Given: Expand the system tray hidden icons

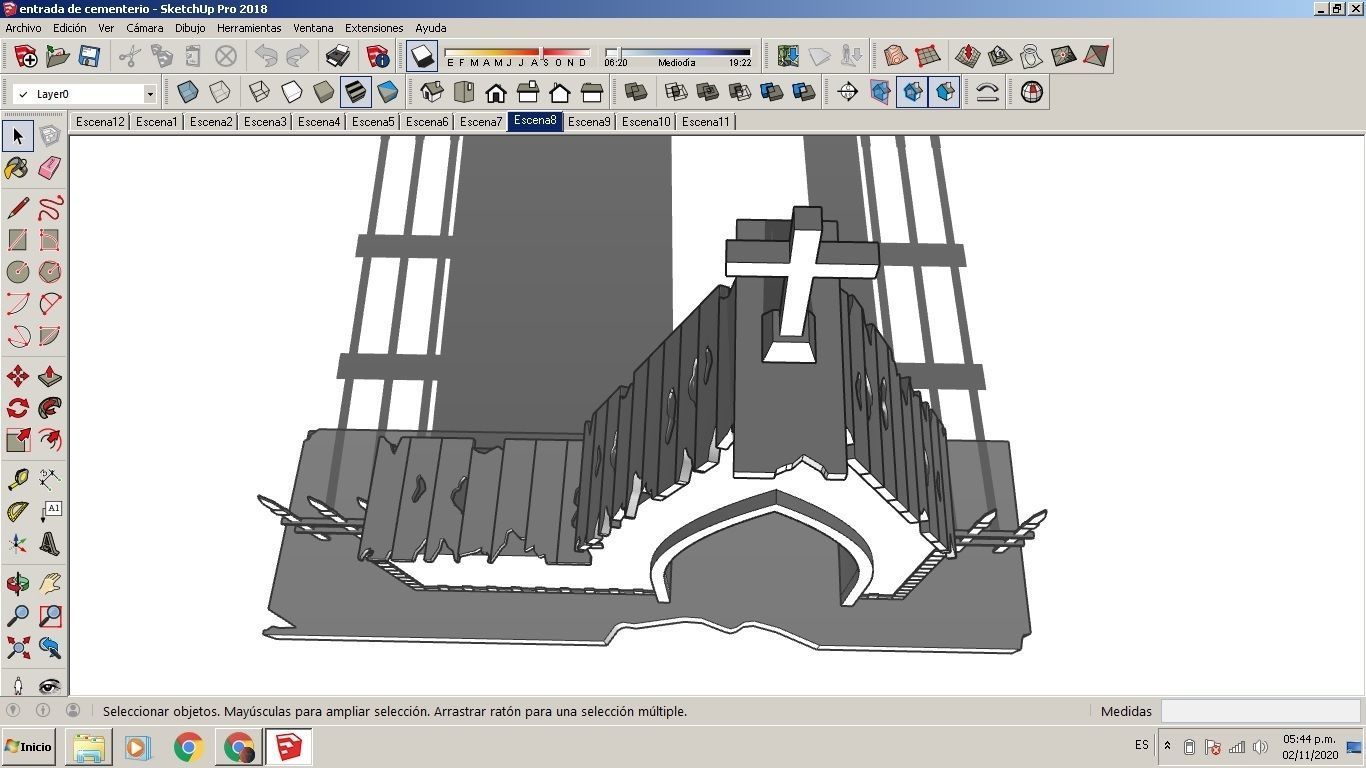Looking at the screenshot, I should (1167, 746).
